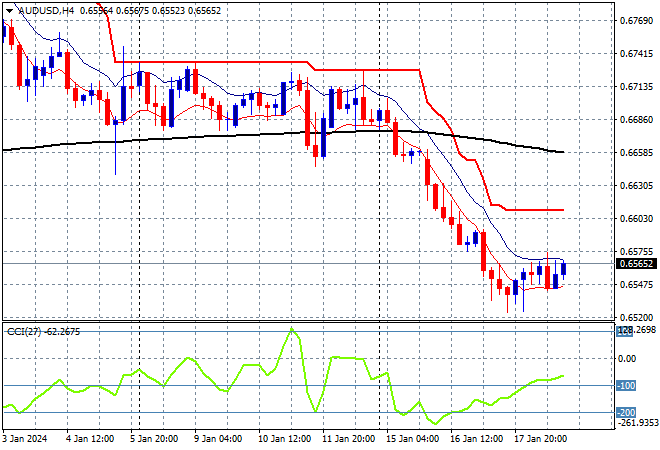Select the 17 Jan 20:00 time label

pos(540,439)
